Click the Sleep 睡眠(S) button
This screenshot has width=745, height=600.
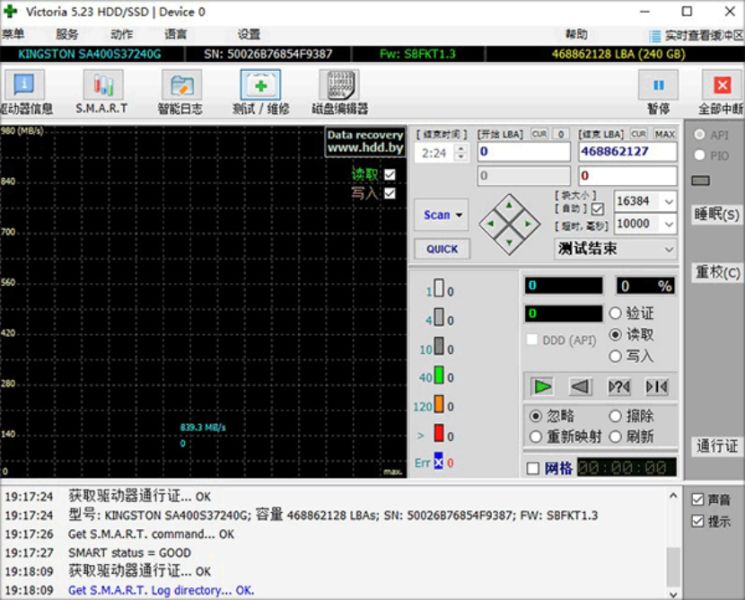pyautogui.click(x=716, y=214)
